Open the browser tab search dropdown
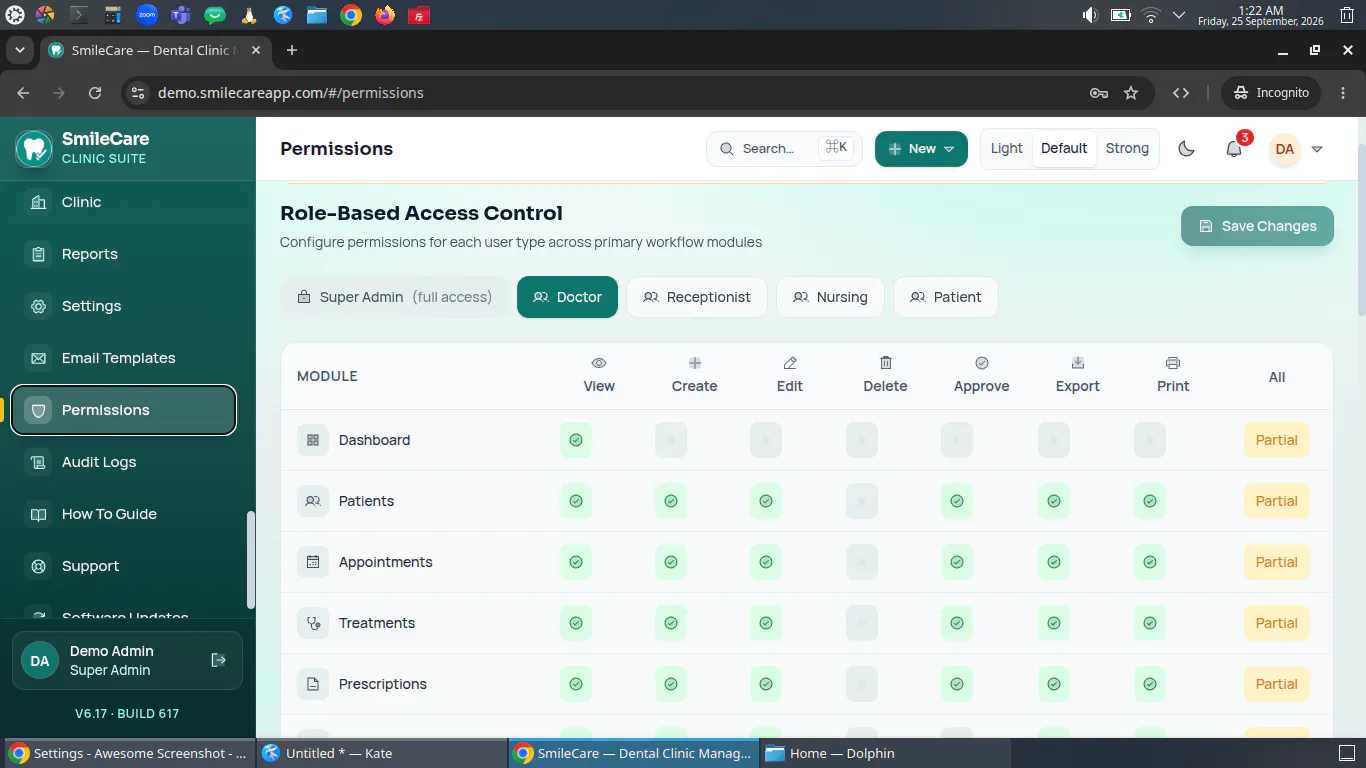 pyautogui.click(x=20, y=50)
